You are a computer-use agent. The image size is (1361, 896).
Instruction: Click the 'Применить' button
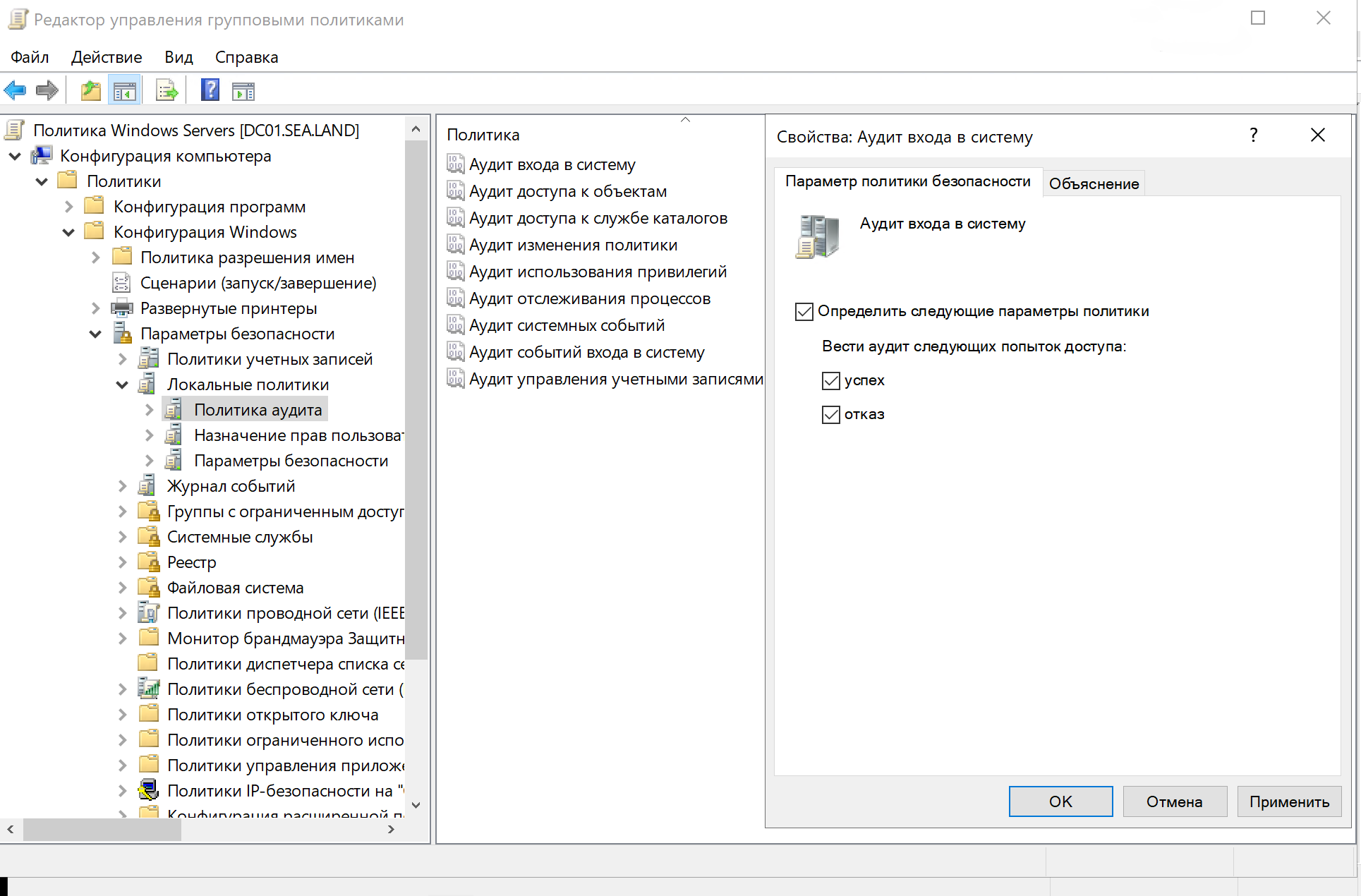(1289, 801)
